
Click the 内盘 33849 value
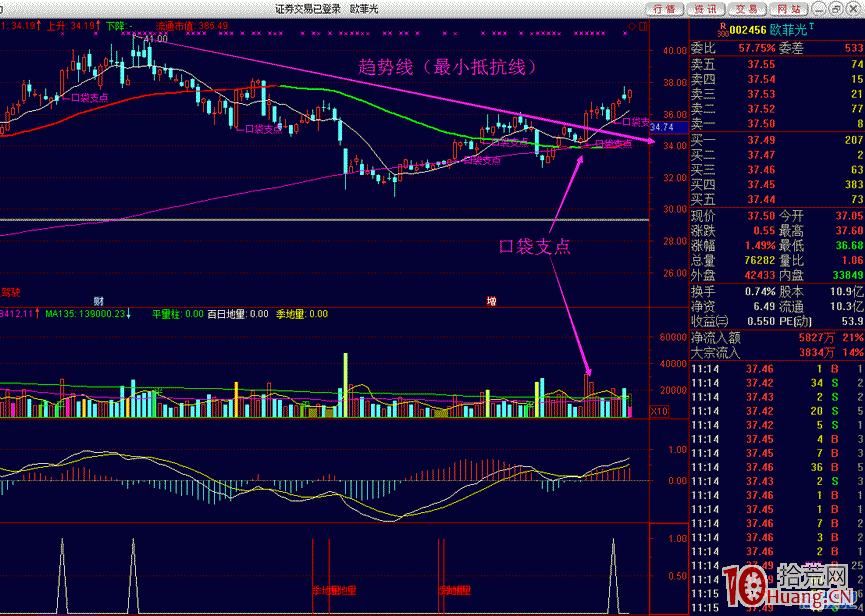847,275
